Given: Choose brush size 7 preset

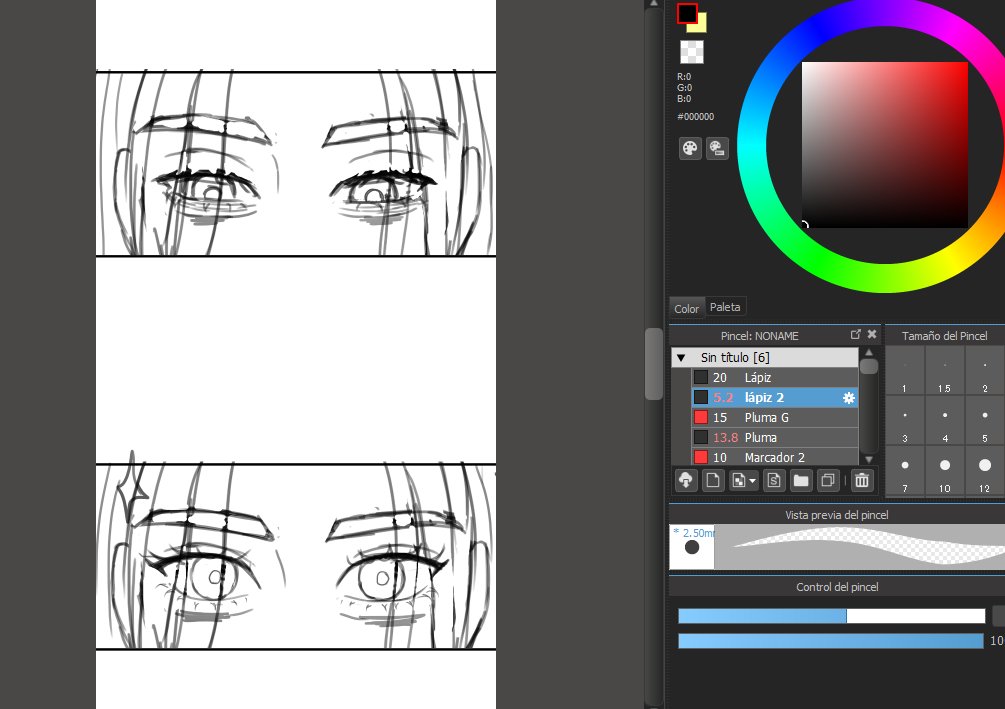Looking at the screenshot, I should [x=904, y=471].
